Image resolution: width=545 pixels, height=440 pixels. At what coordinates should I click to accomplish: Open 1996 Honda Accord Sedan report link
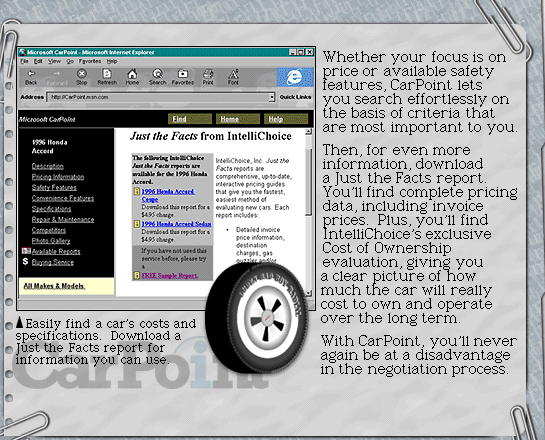point(176,224)
